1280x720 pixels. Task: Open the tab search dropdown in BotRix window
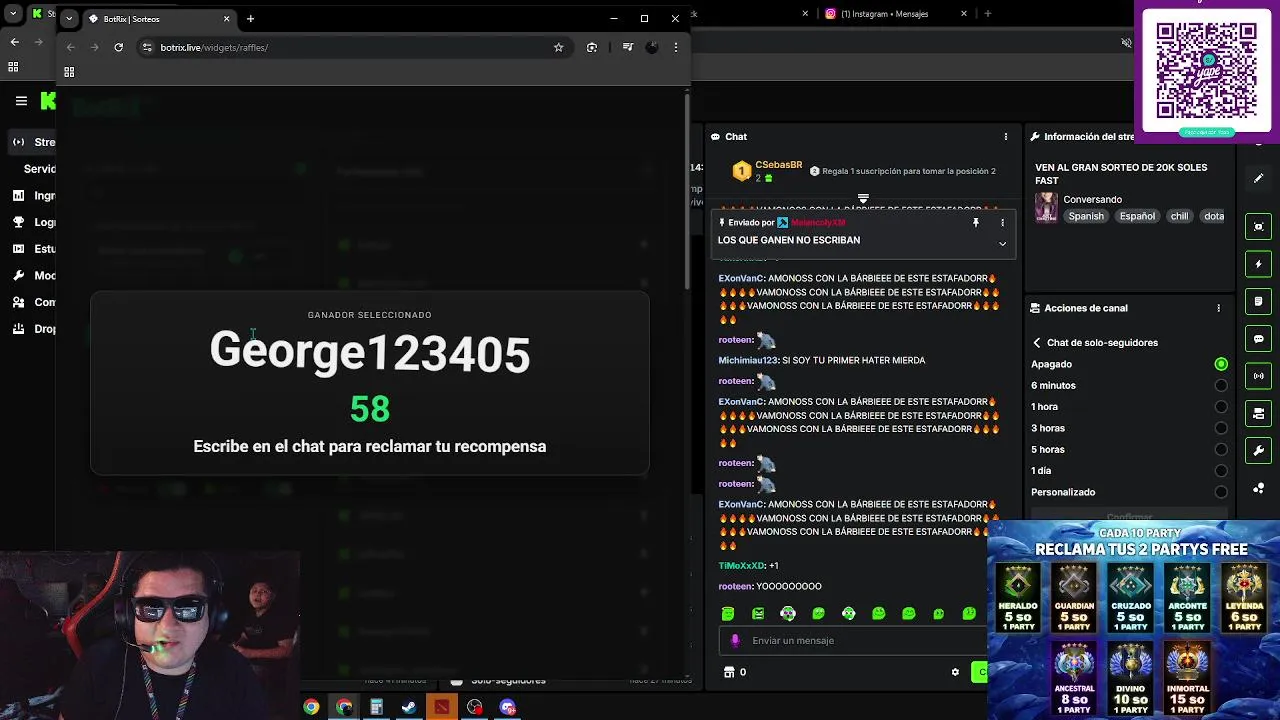pos(69,18)
